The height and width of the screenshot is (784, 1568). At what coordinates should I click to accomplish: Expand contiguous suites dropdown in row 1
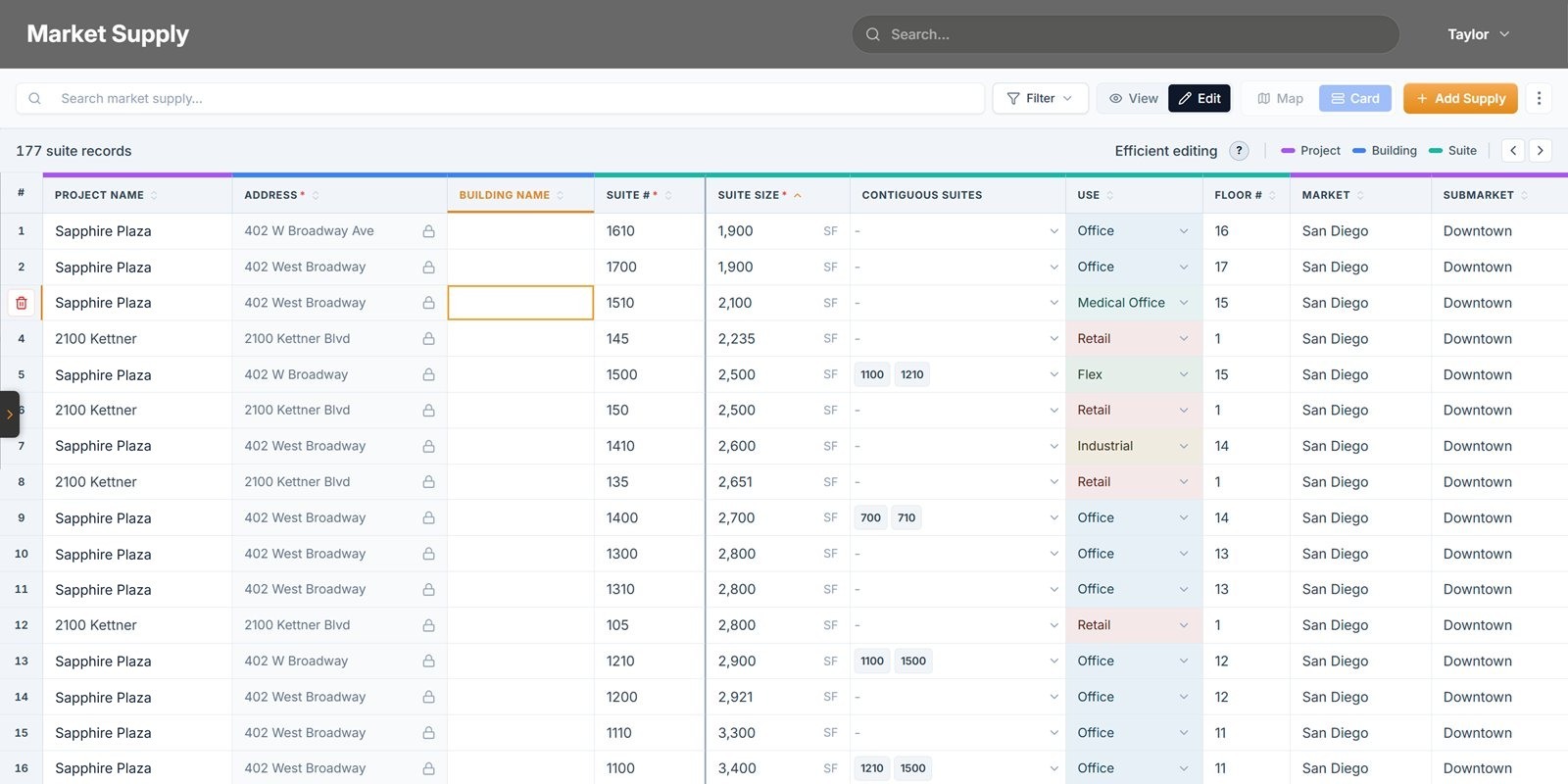[1053, 231]
